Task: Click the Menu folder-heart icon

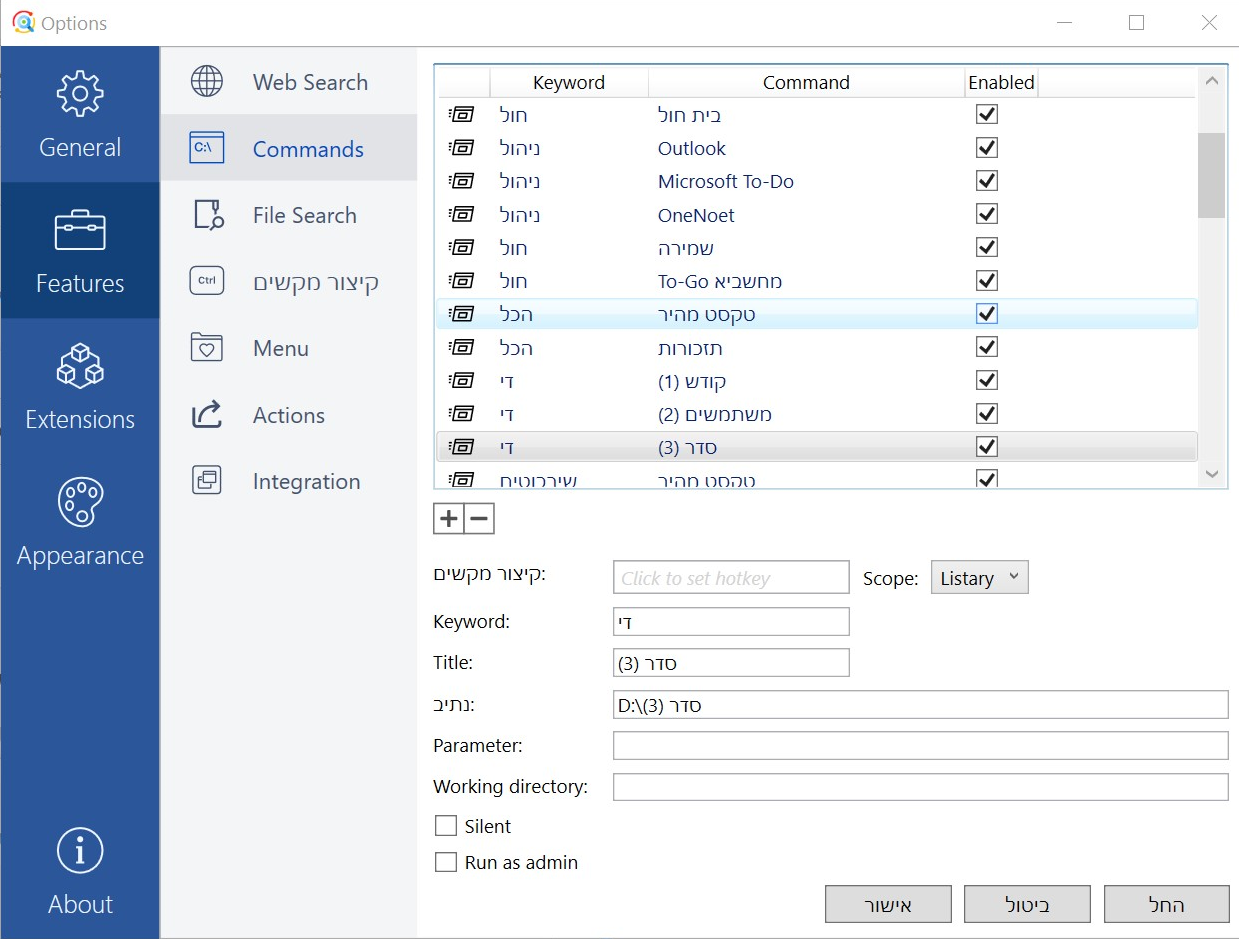Action: point(207,348)
